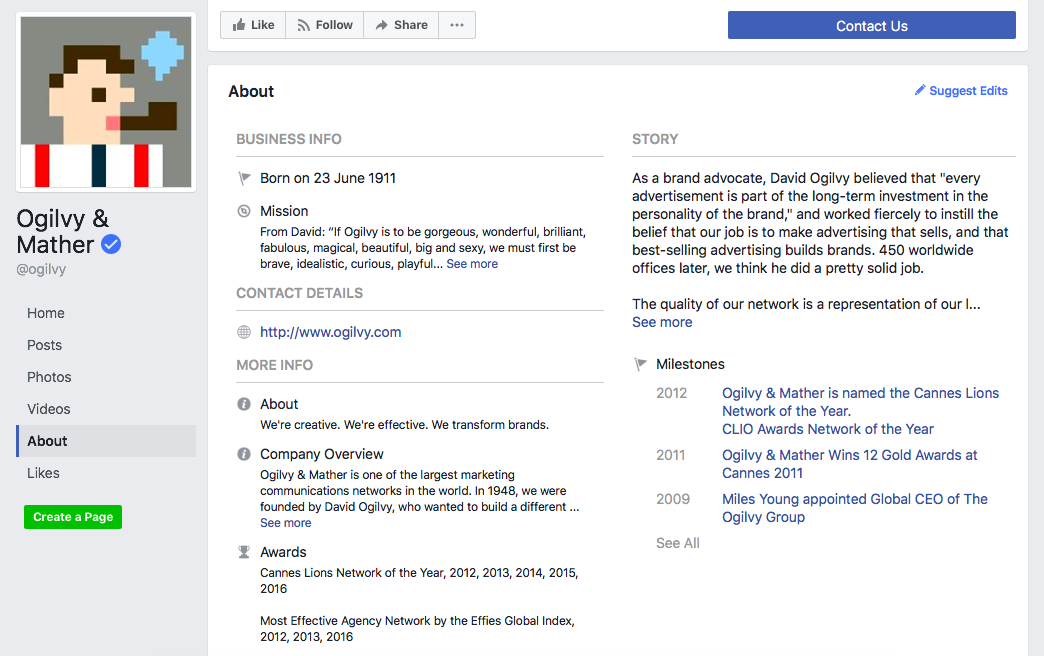Expand Company Overview with See more
The height and width of the screenshot is (656, 1044).
tap(286, 523)
